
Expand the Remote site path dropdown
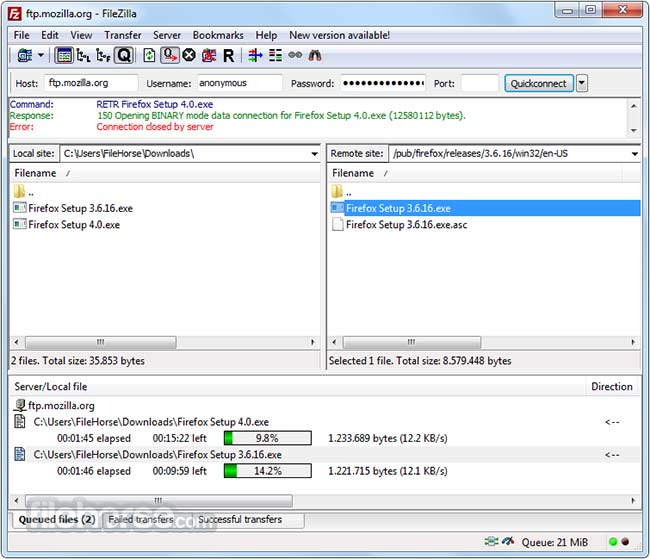click(x=634, y=154)
